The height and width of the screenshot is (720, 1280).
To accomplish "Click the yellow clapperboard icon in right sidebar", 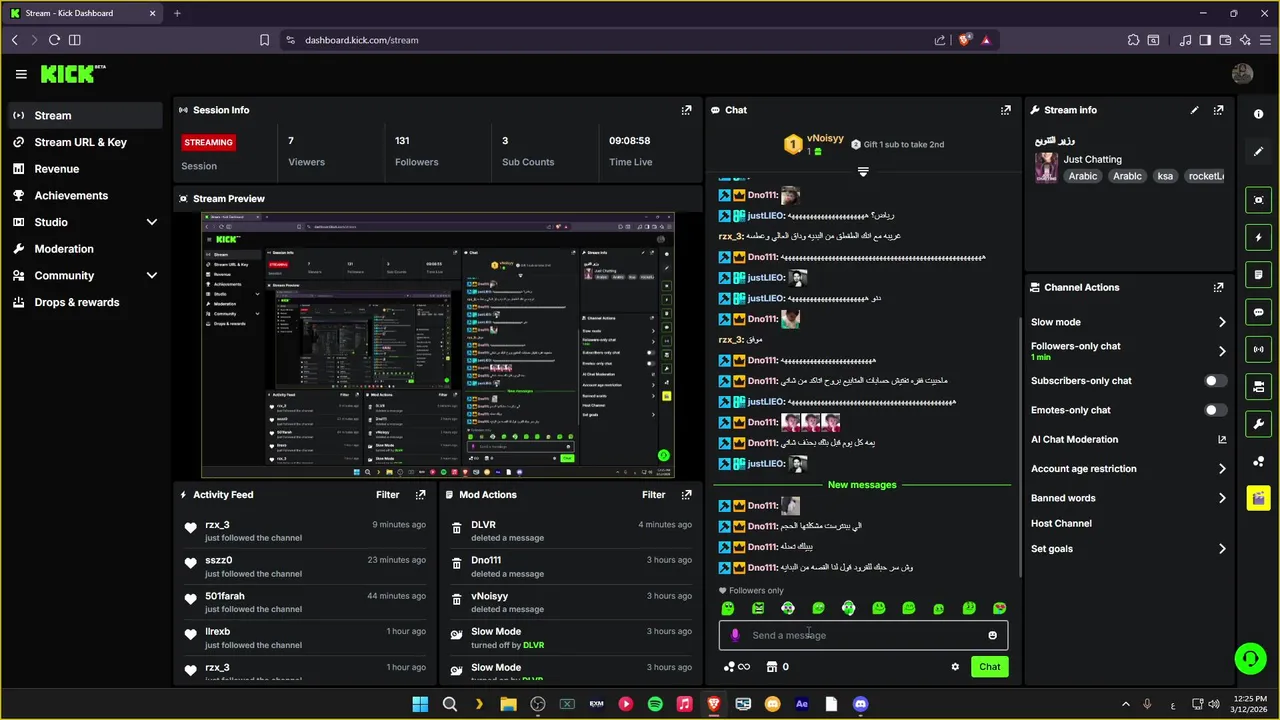I will pyautogui.click(x=1258, y=498).
